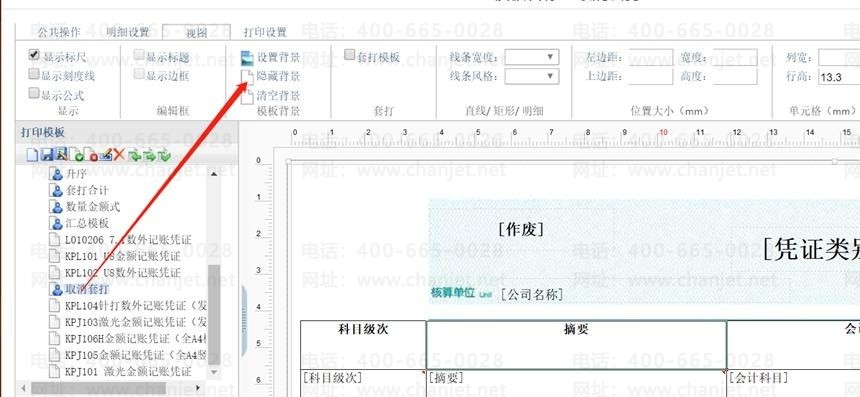Click the new blank template icon
860x397 pixels.
click(x=32, y=155)
